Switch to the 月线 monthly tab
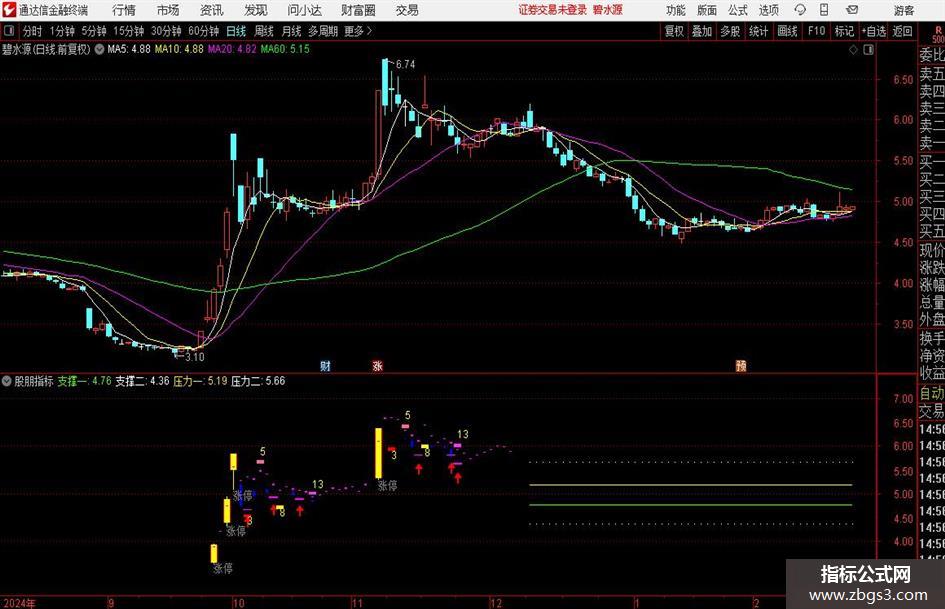 pos(291,31)
